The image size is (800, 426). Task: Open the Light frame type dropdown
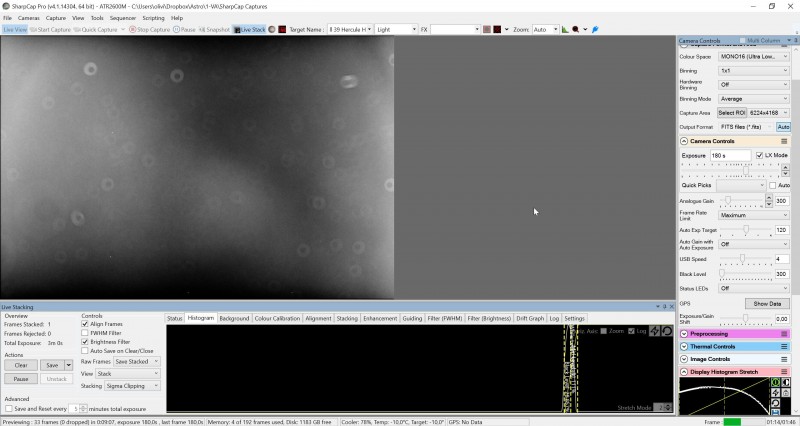point(396,30)
